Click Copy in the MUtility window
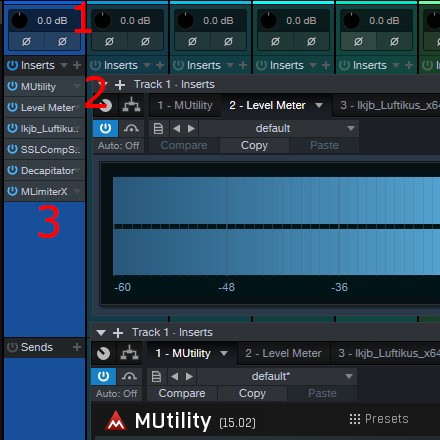The image size is (440, 440). tap(252, 393)
